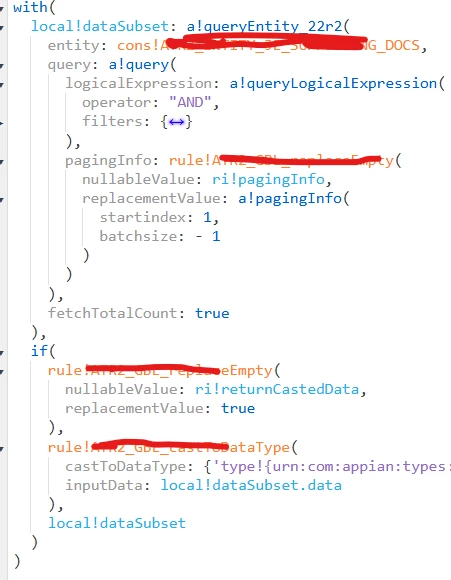
Task: Click the 'a!query' function call
Action: 138,65
